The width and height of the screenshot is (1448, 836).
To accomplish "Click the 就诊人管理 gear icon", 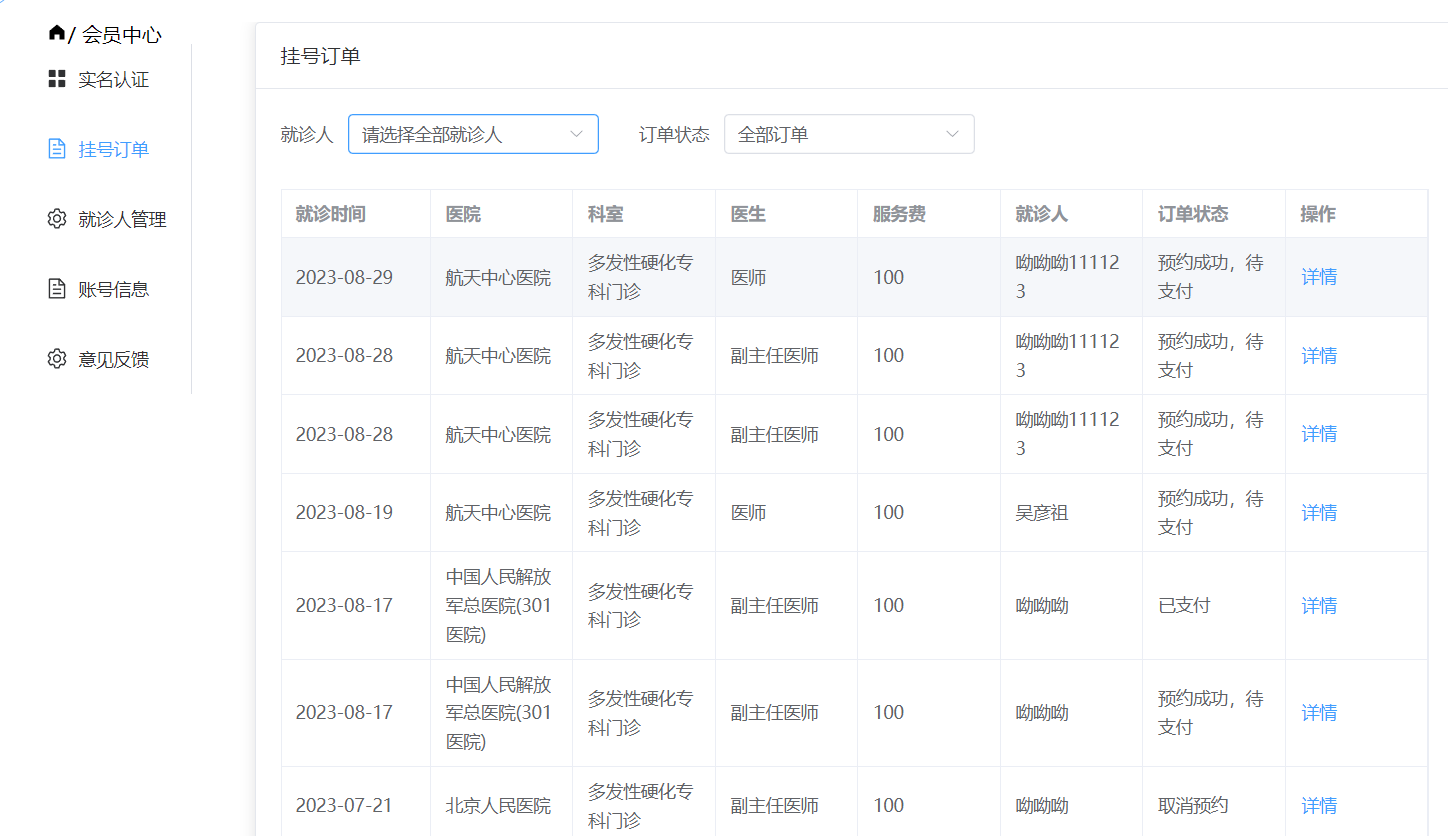I will tap(57, 219).
